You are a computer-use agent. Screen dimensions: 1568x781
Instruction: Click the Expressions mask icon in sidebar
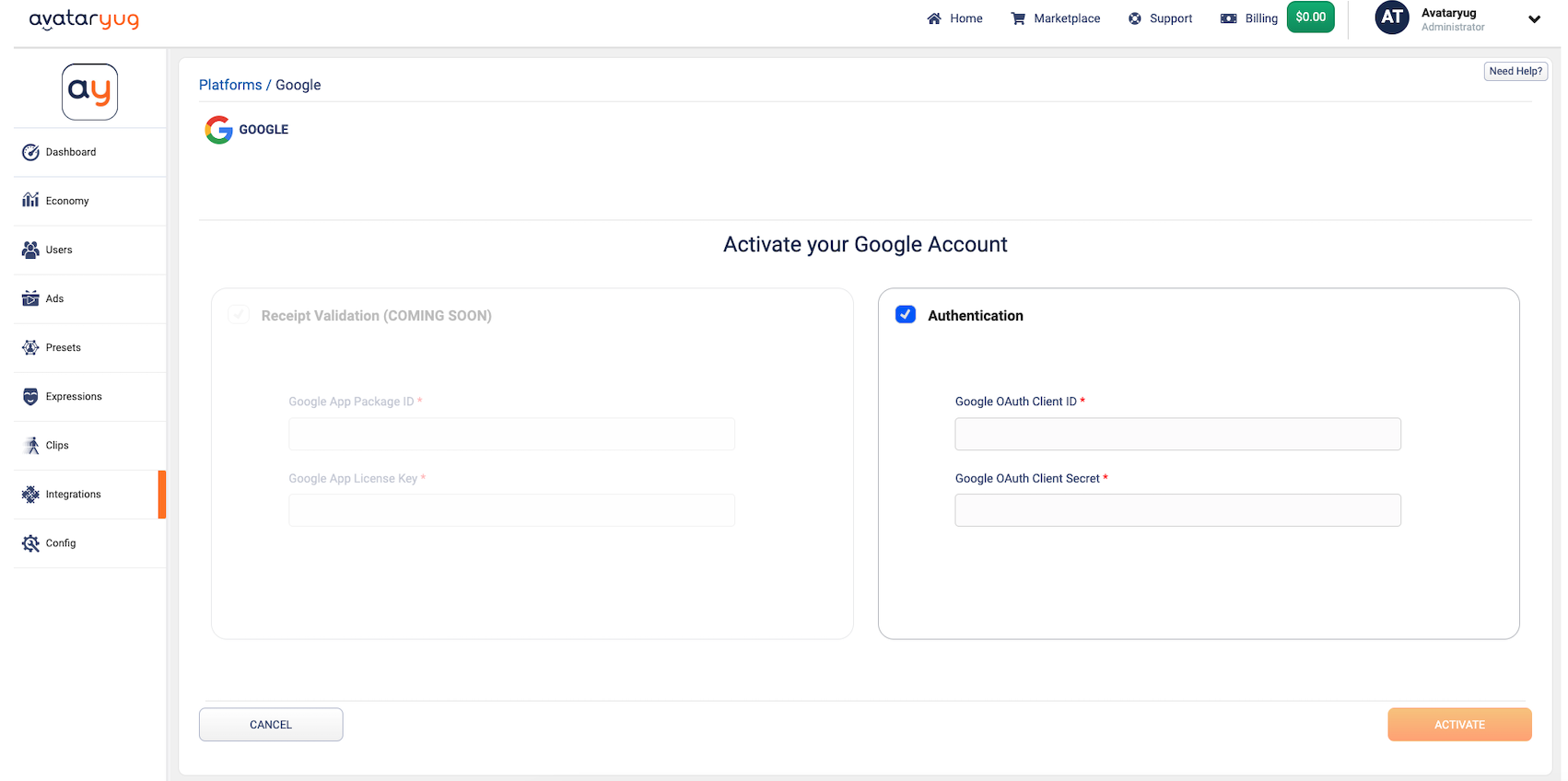pos(30,396)
